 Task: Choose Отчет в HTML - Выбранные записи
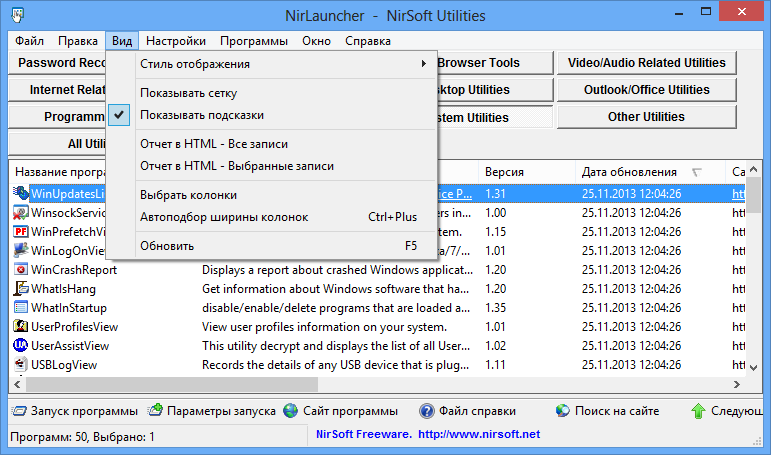coord(271,166)
